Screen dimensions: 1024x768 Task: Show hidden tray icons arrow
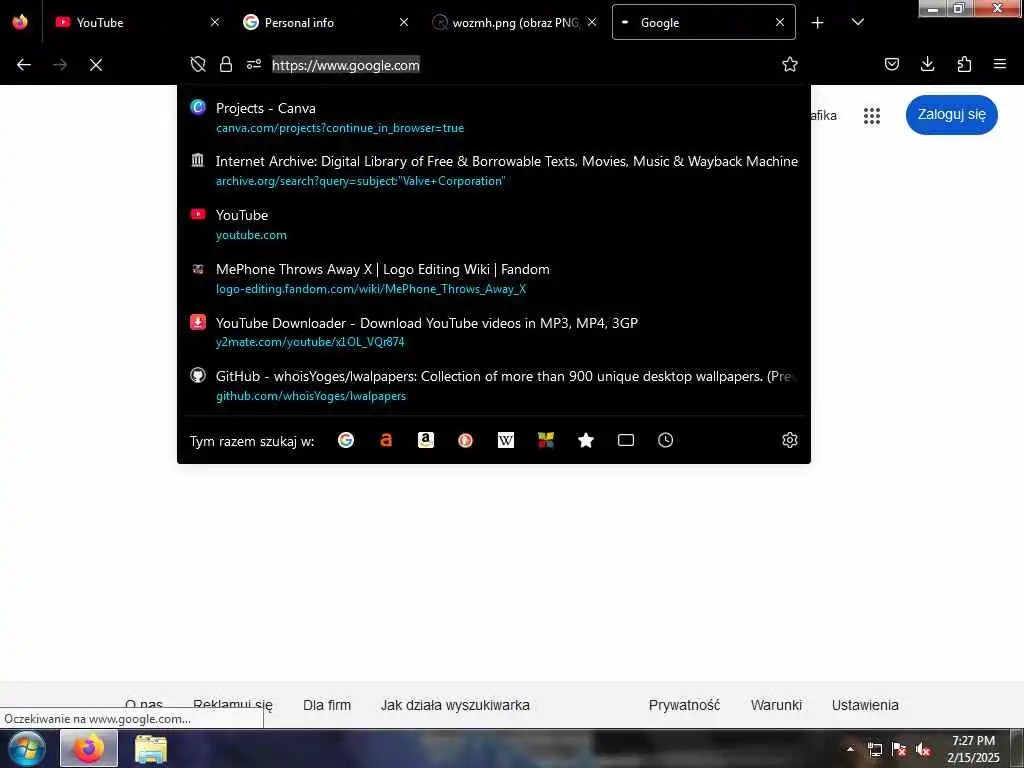[x=850, y=749]
